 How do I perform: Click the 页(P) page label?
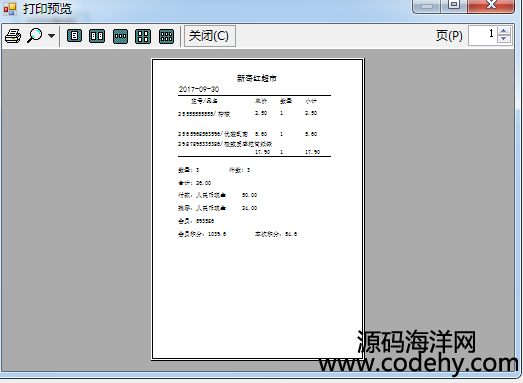click(449, 36)
